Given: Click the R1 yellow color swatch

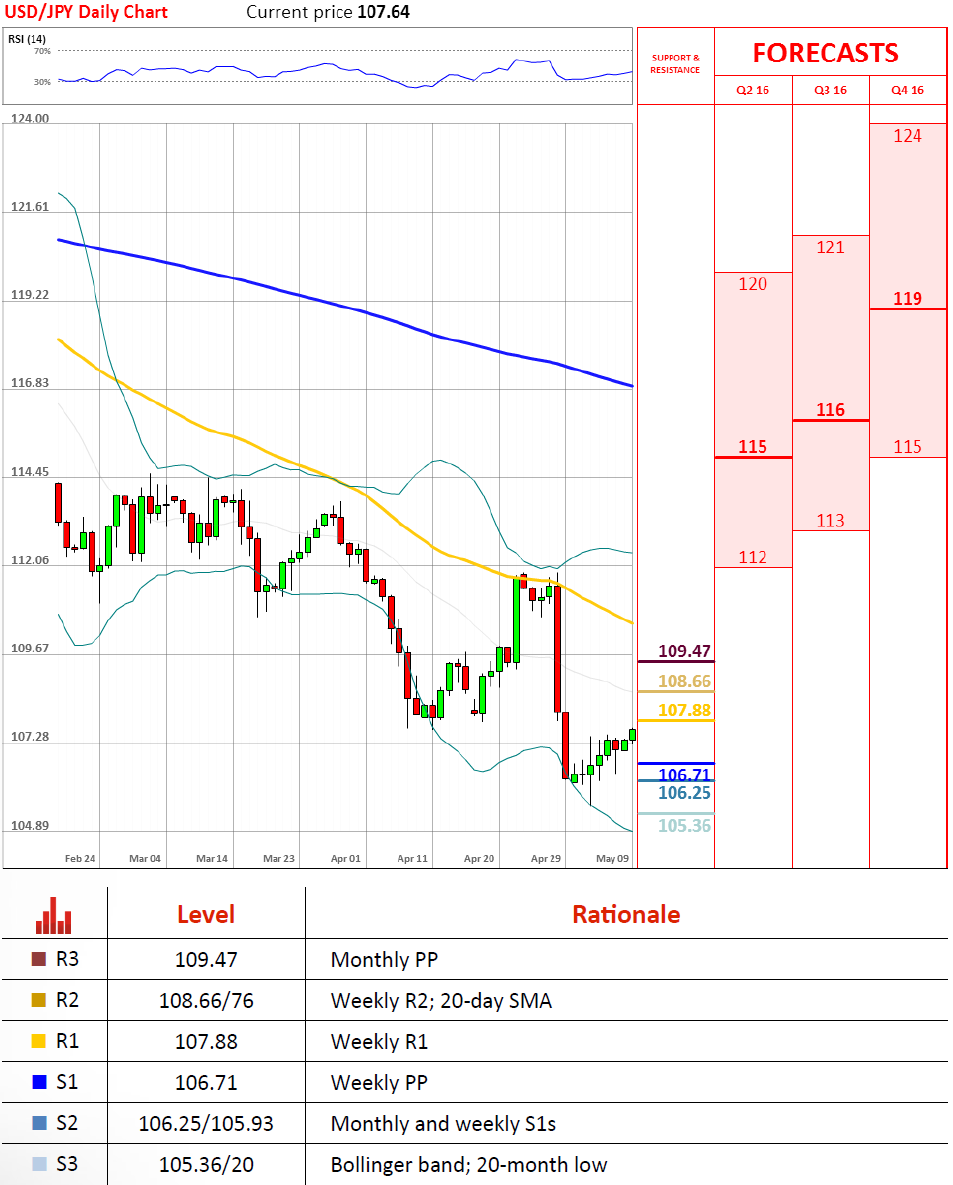Looking at the screenshot, I should tap(39, 1041).
